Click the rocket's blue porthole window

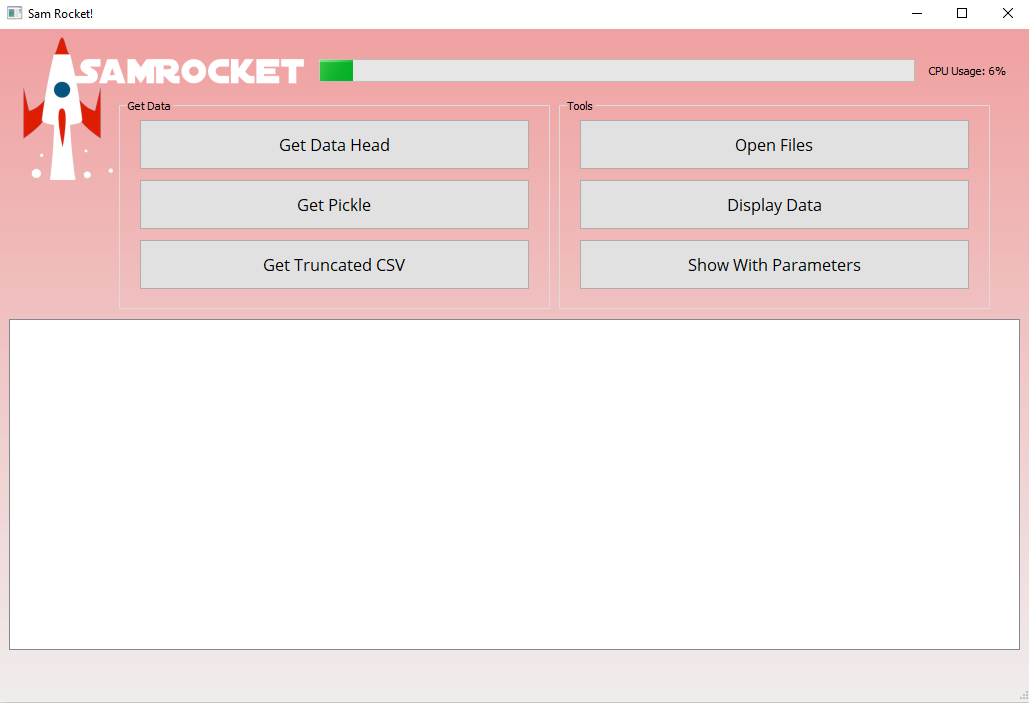click(x=62, y=87)
